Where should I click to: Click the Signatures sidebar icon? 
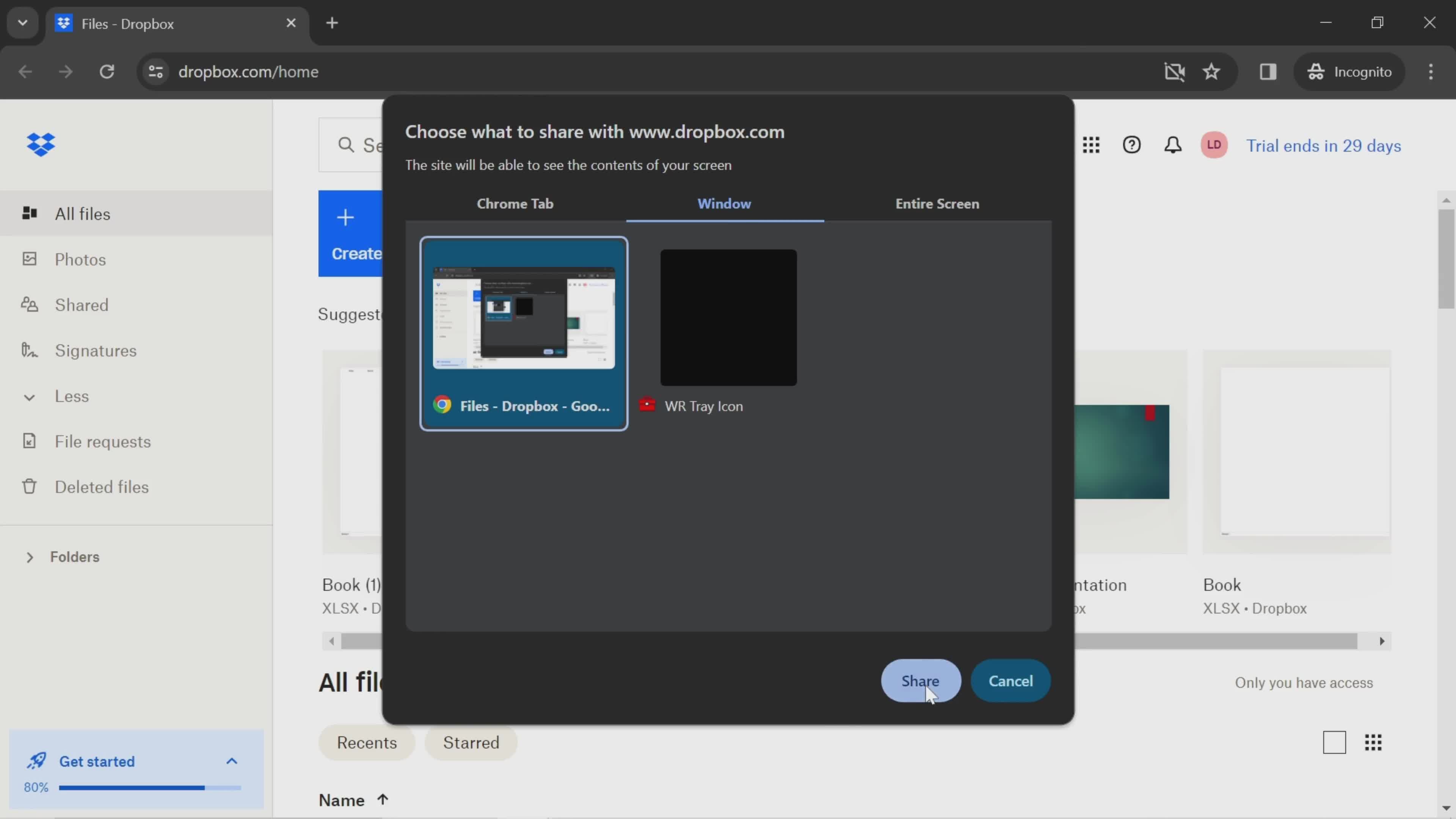pos(30,350)
